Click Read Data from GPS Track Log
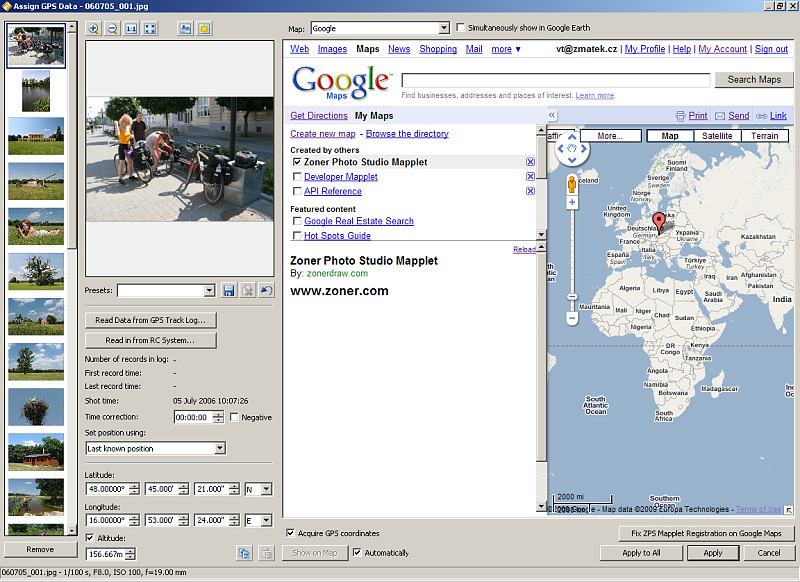This screenshot has height=582, width=800. (x=151, y=320)
